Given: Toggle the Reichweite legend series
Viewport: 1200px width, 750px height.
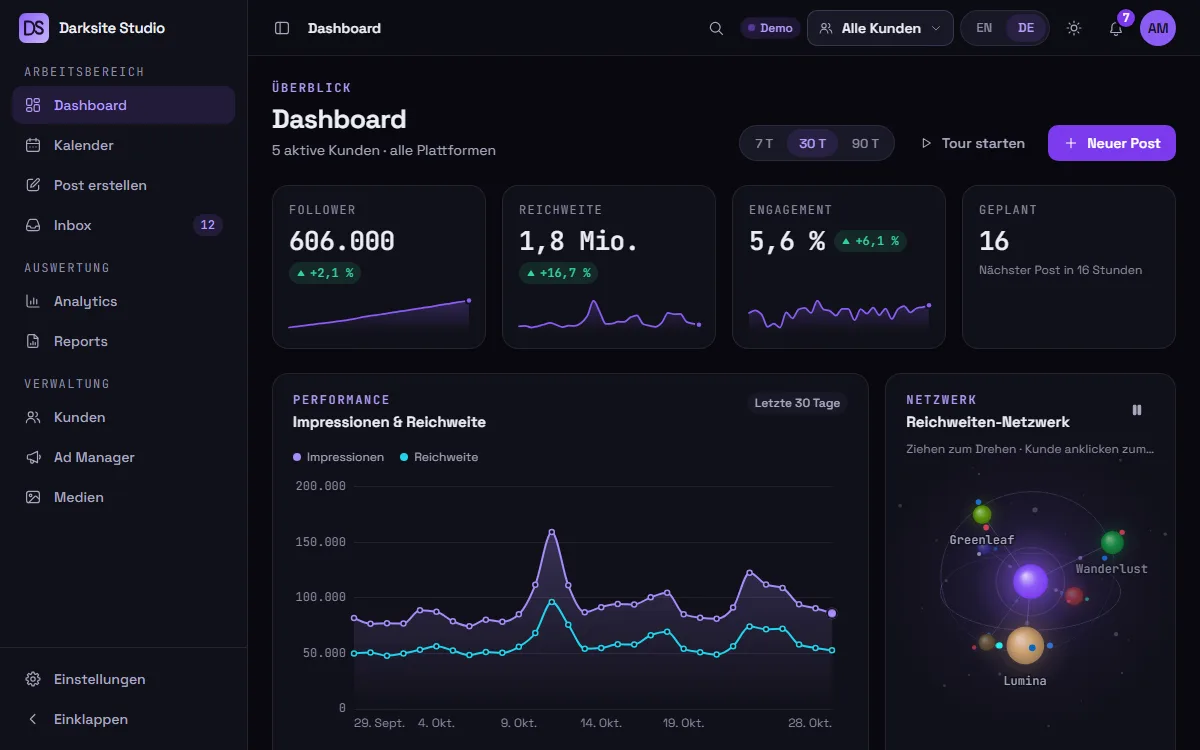Looking at the screenshot, I should click(439, 457).
